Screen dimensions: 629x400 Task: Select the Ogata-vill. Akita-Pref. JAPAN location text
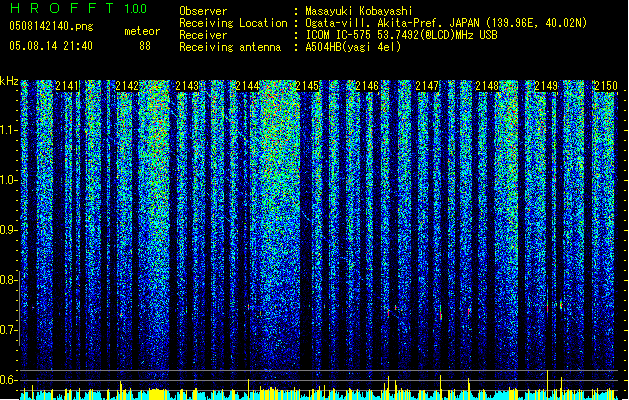point(446,23)
